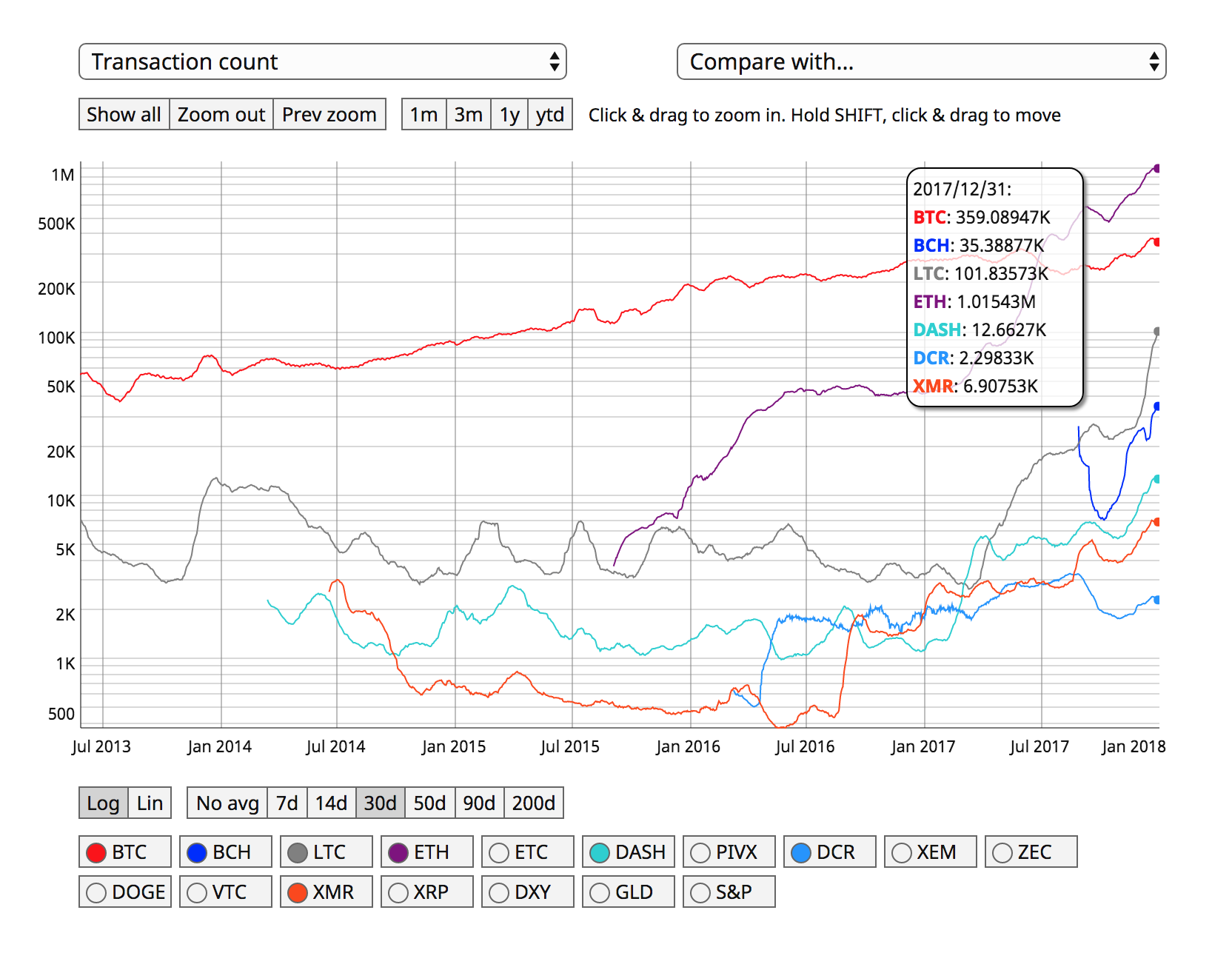Choose 90d moving average
Screen dimensions: 1232x970
(x=479, y=803)
